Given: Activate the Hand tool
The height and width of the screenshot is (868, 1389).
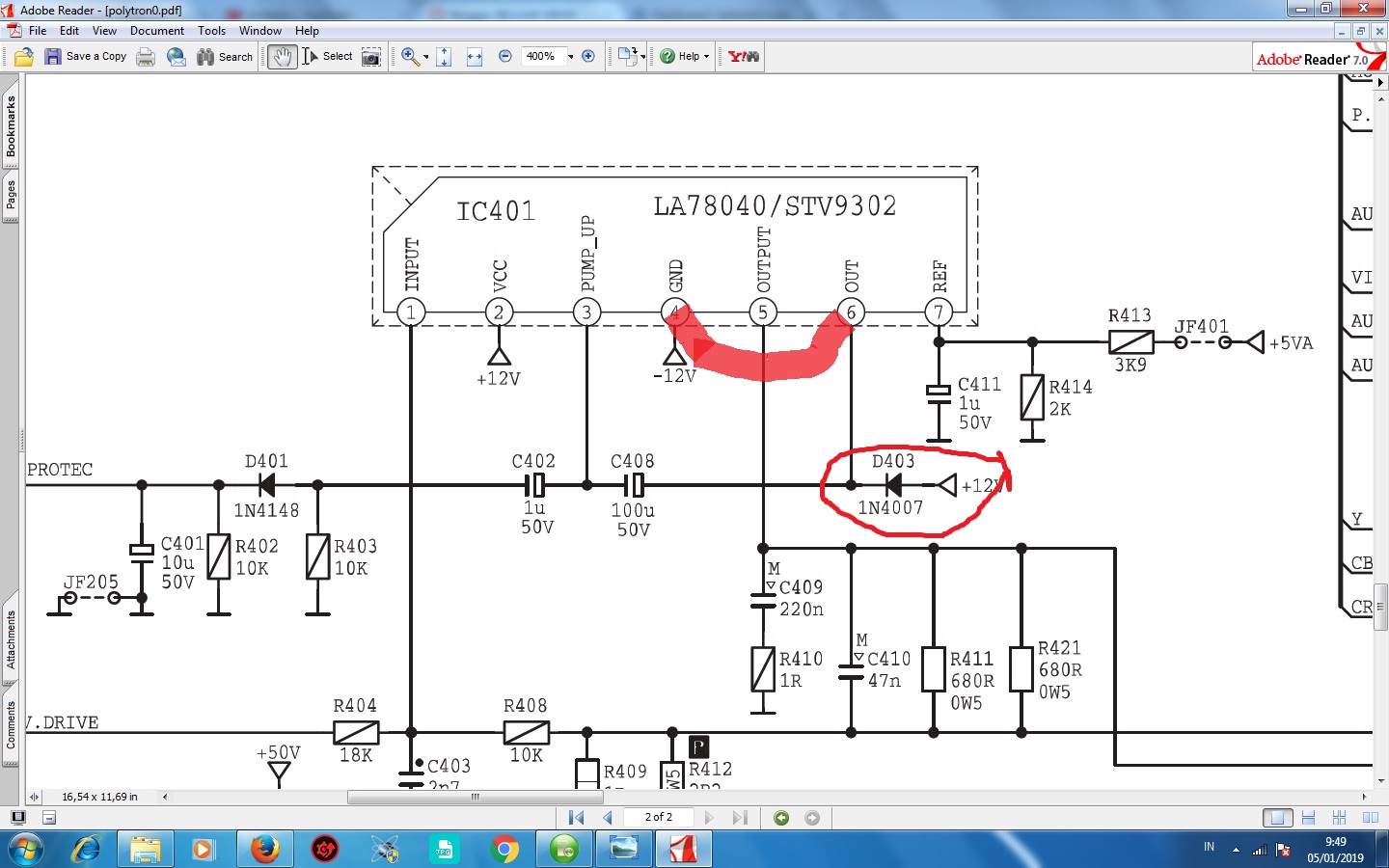Looking at the screenshot, I should (282, 57).
